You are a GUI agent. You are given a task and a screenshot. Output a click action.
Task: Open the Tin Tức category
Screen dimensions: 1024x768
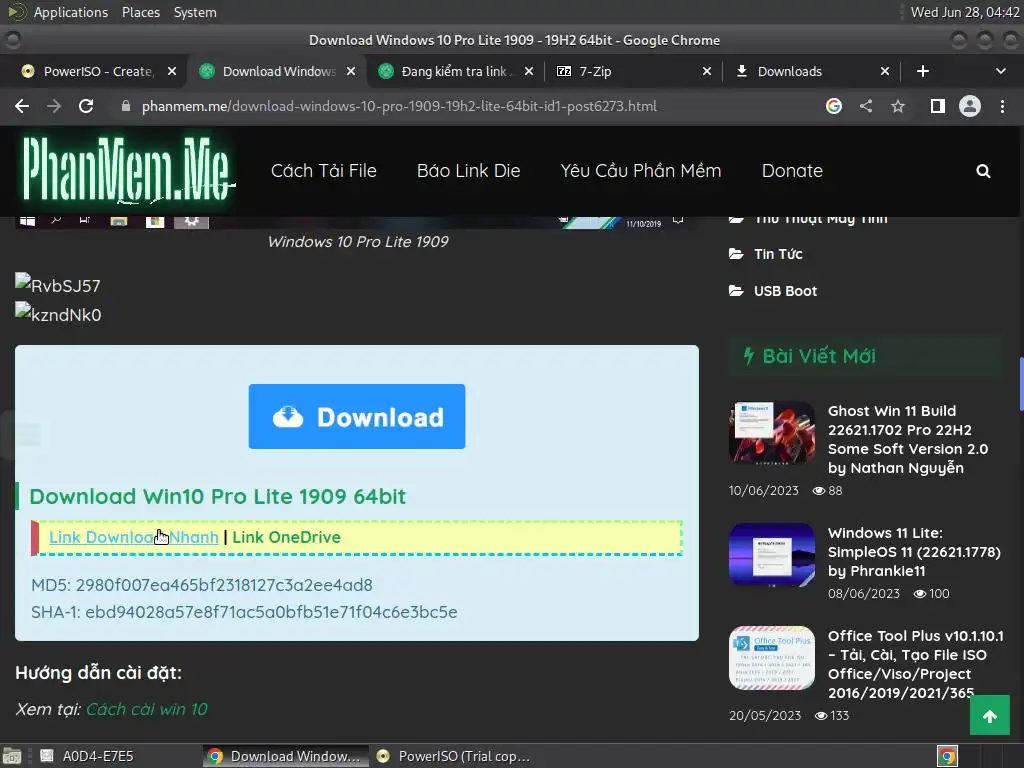(x=778, y=254)
